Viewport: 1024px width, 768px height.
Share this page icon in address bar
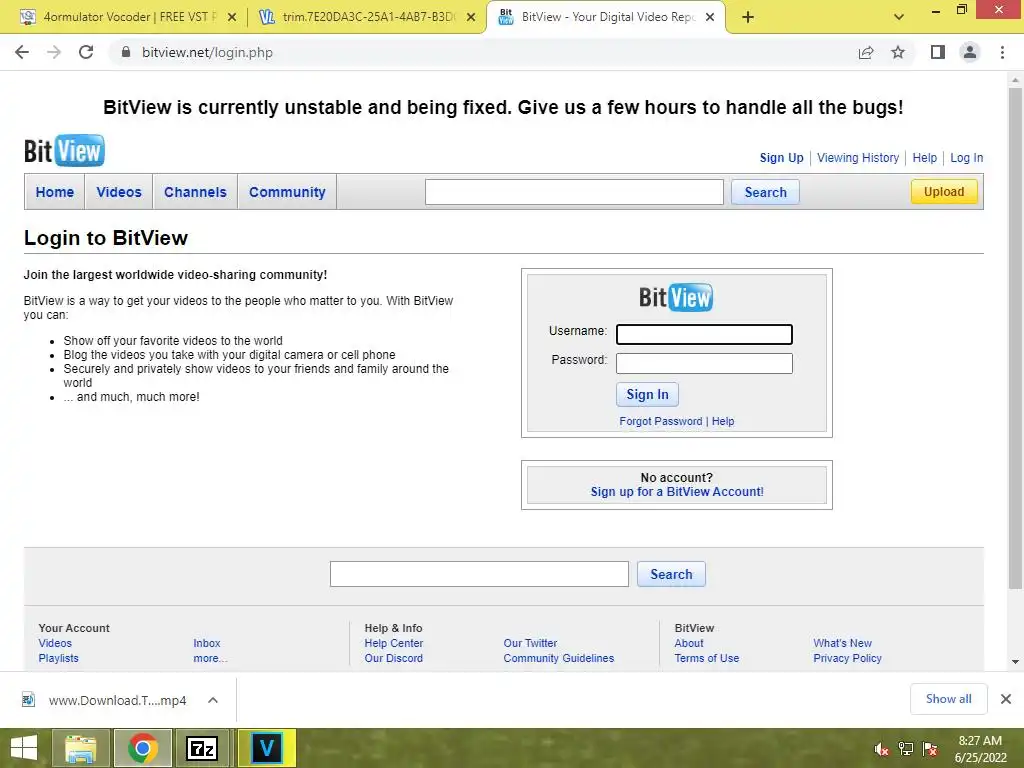pyautogui.click(x=866, y=52)
